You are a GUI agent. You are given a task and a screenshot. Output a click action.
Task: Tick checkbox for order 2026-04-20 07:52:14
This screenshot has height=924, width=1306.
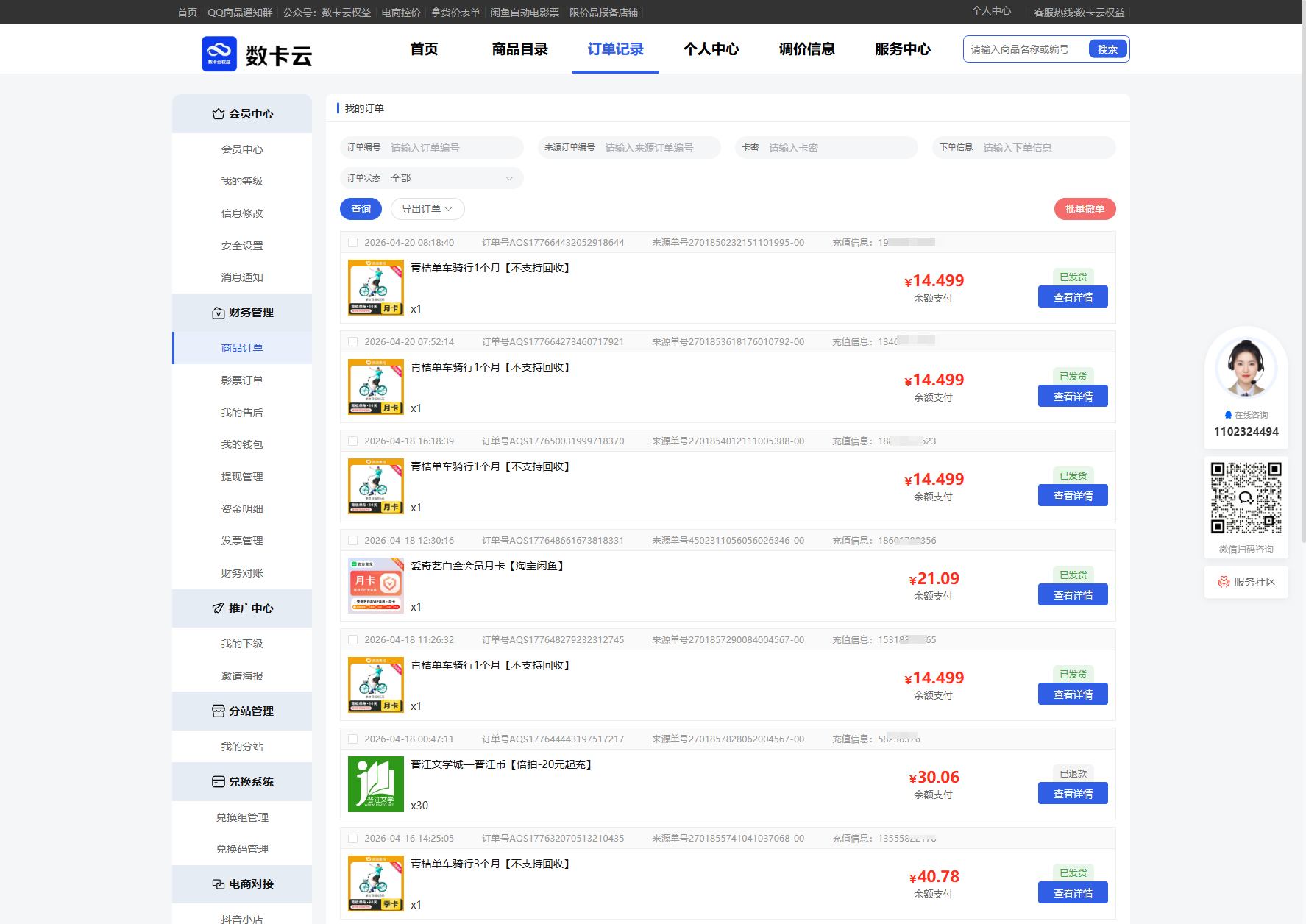pyautogui.click(x=353, y=342)
